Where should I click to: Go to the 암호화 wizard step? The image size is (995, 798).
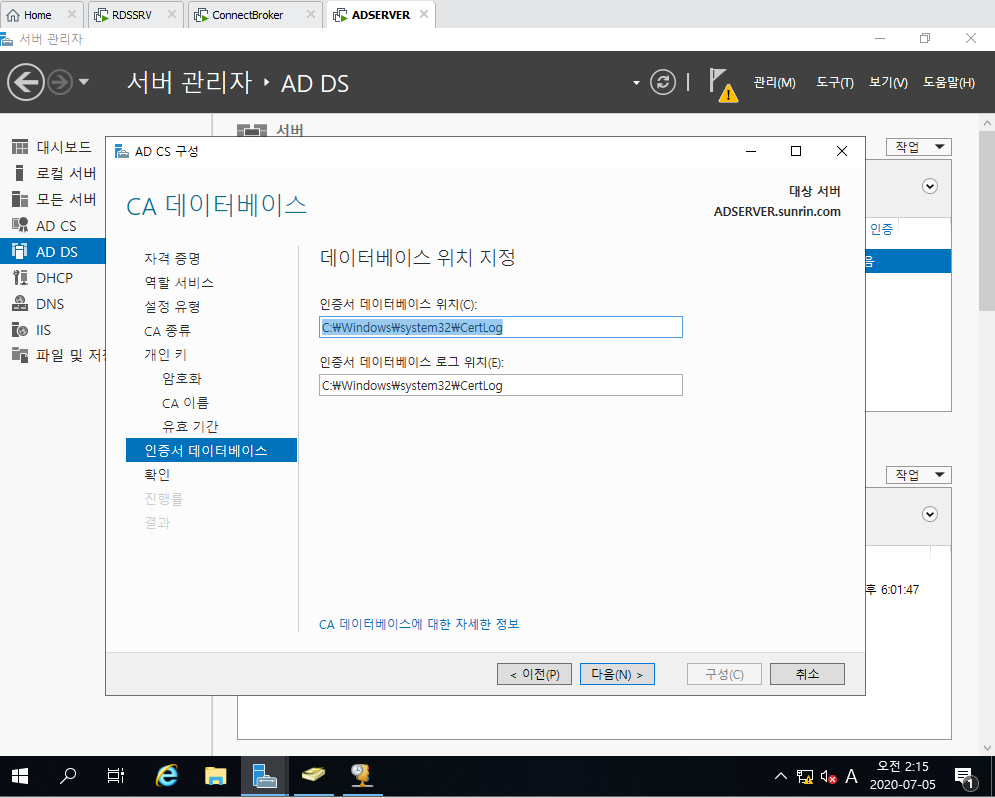click(181, 379)
